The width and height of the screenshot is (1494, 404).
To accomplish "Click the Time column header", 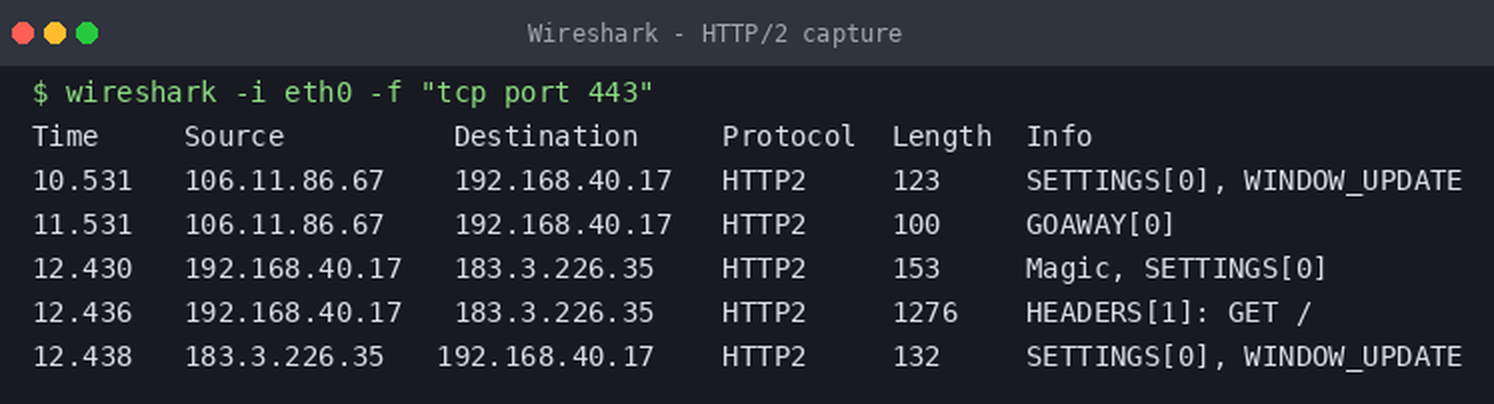I will point(65,136).
